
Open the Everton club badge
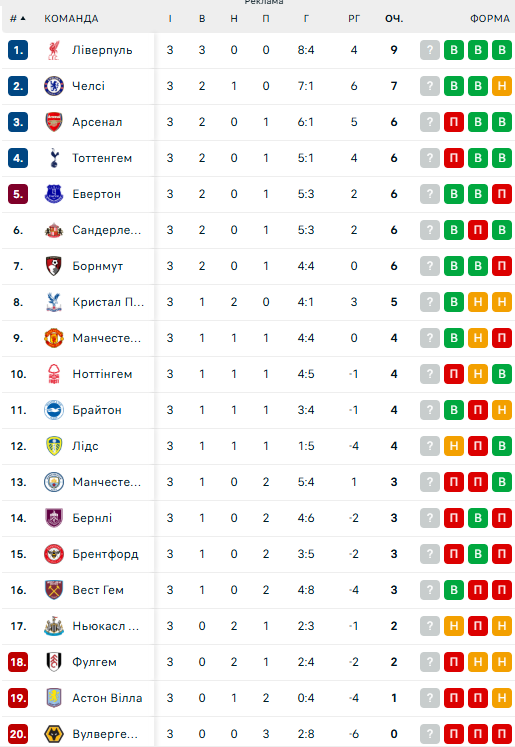pos(54,194)
